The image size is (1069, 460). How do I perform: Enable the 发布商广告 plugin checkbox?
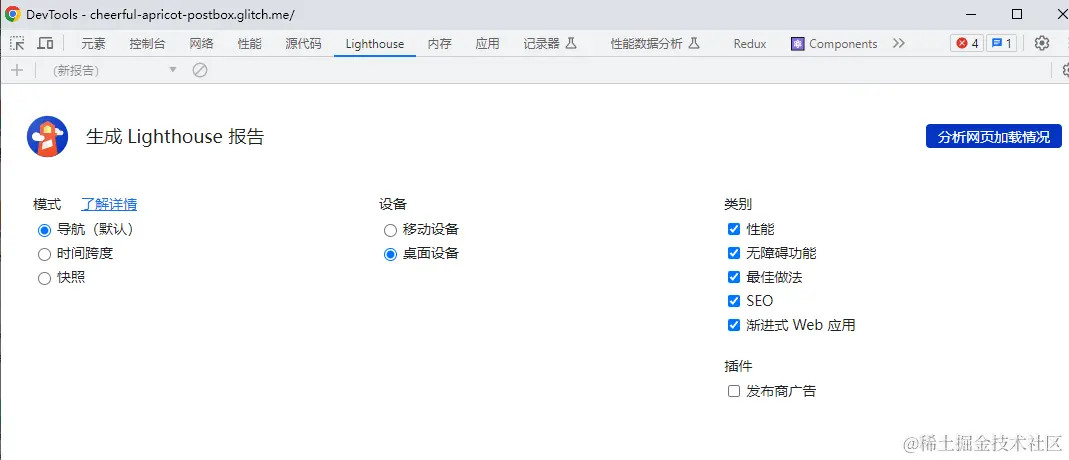(x=734, y=391)
